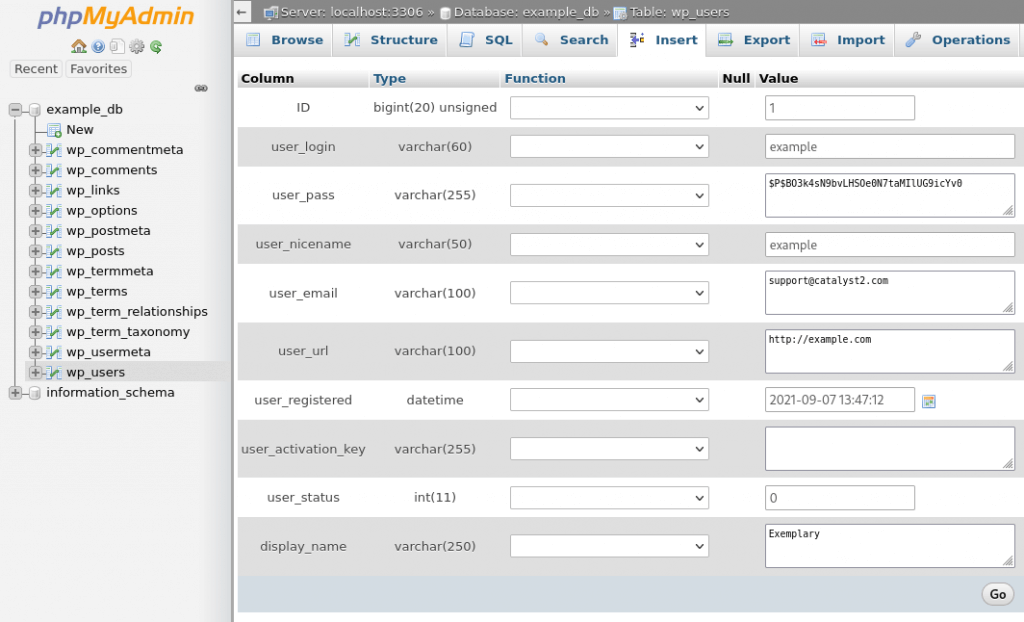Image resolution: width=1024 pixels, height=622 pixels.
Task: Collapse the example_db database tree
Action: click(x=15, y=110)
